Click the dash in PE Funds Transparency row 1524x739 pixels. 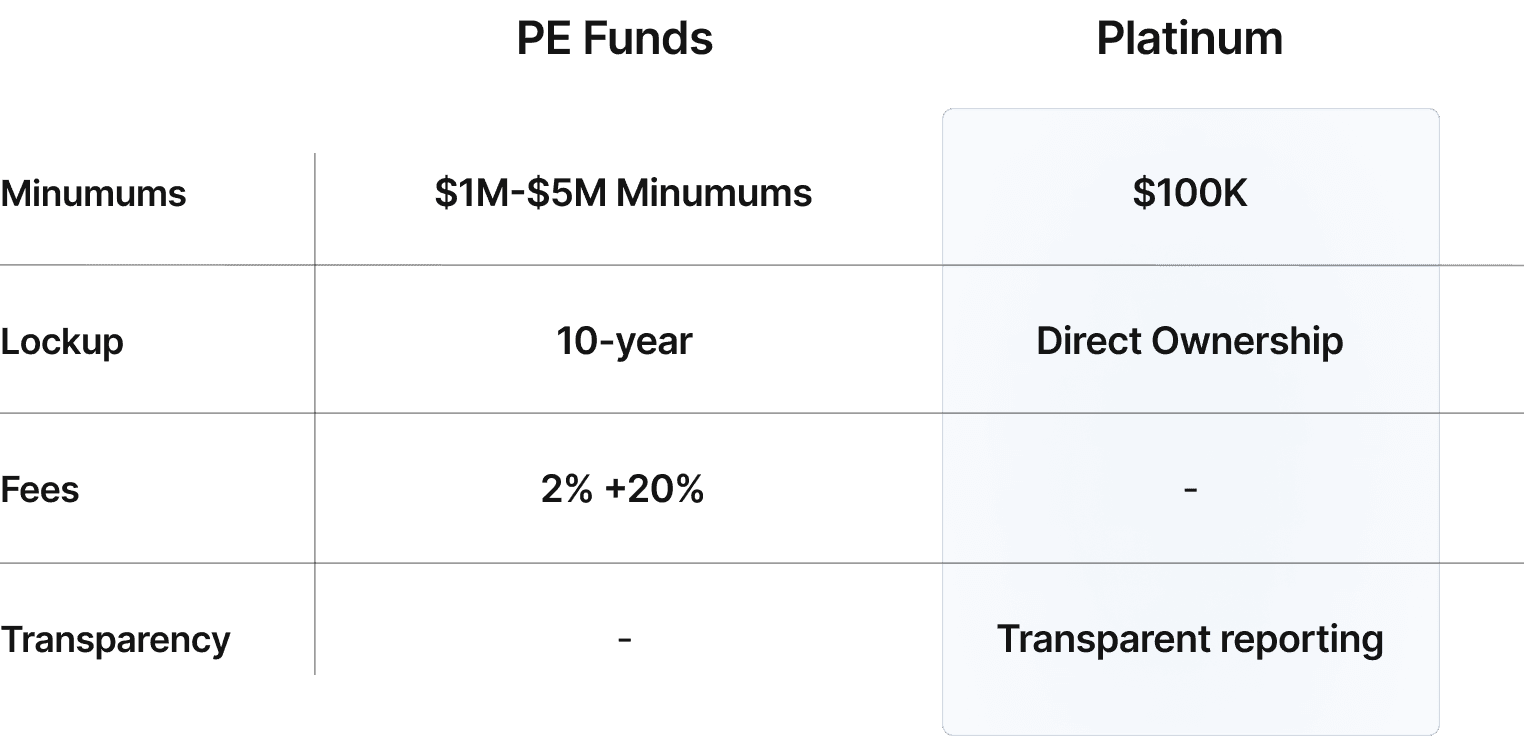[x=624, y=639]
